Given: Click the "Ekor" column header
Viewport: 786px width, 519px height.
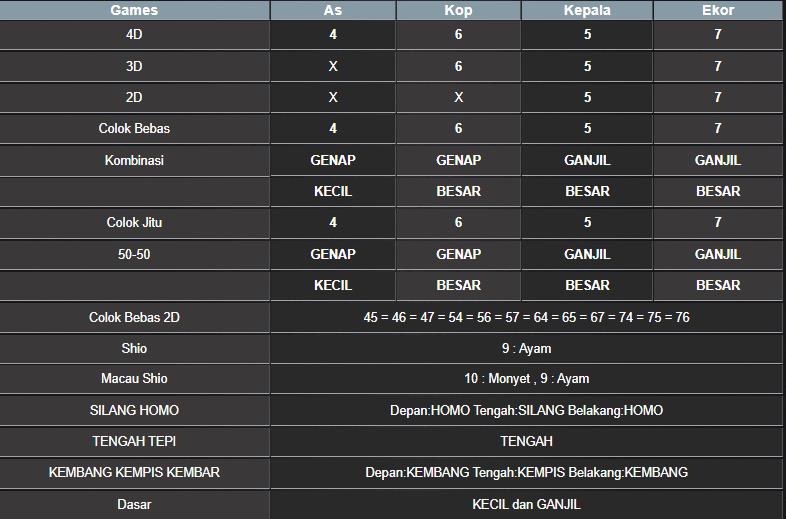Looking at the screenshot, I should [x=718, y=10].
